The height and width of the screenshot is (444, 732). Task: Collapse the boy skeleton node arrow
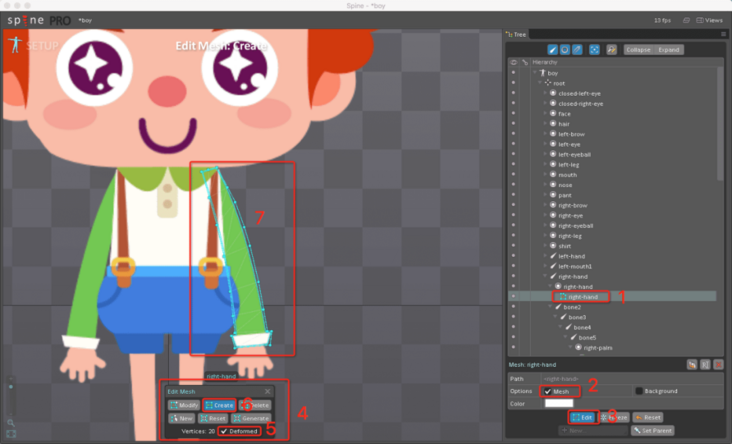(x=535, y=72)
